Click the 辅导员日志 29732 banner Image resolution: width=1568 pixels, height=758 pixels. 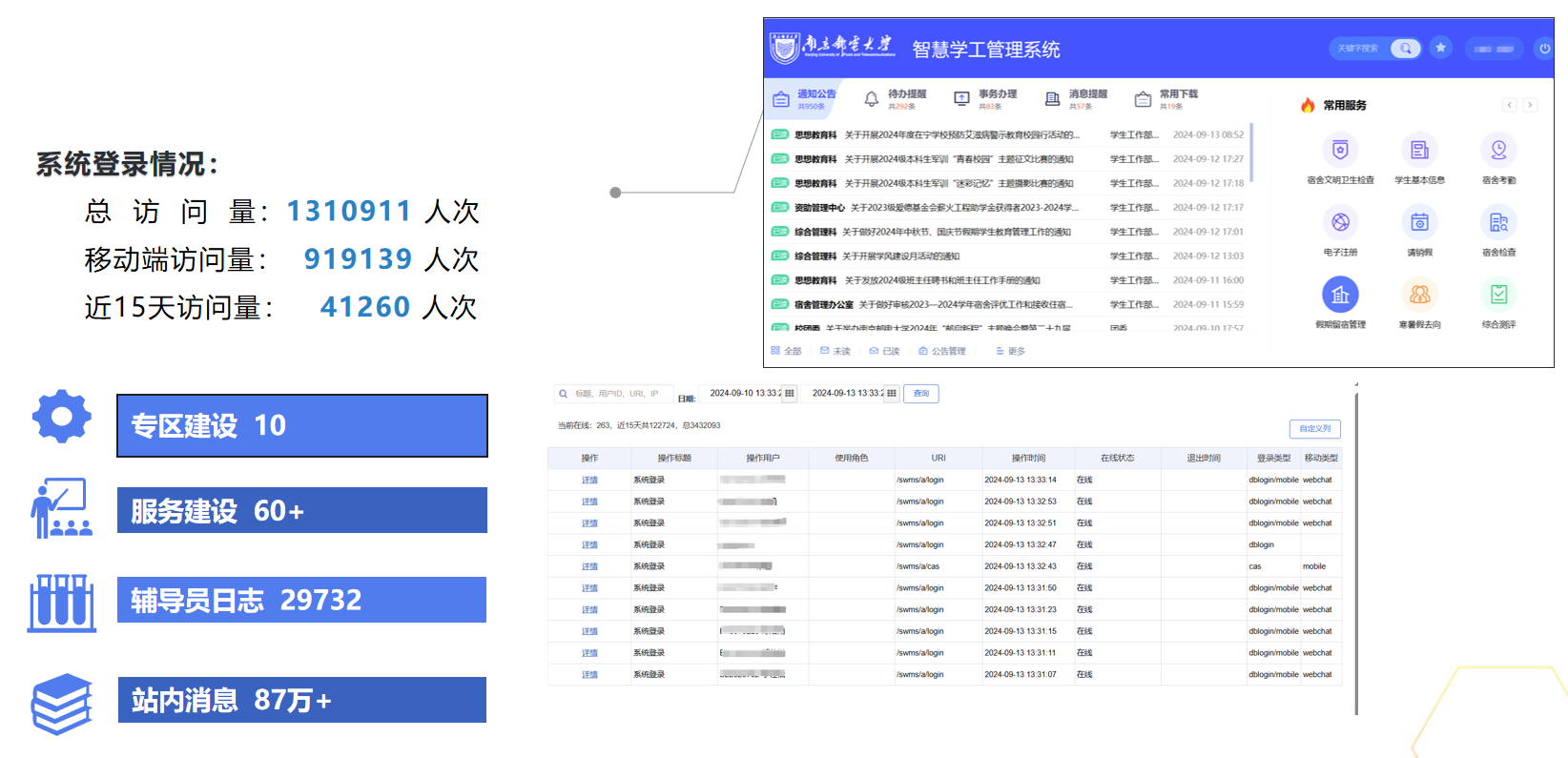(302, 600)
